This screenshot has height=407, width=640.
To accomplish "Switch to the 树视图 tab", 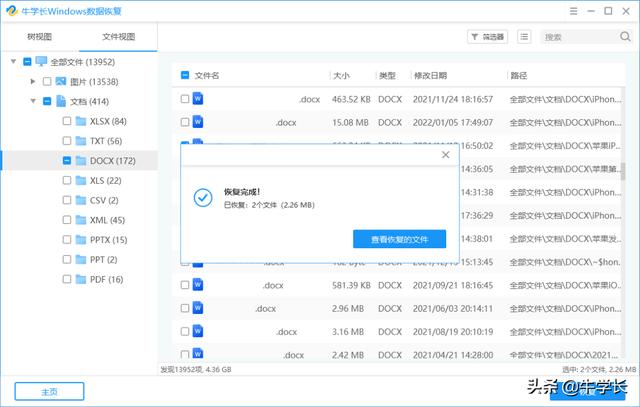I will [x=40, y=37].
